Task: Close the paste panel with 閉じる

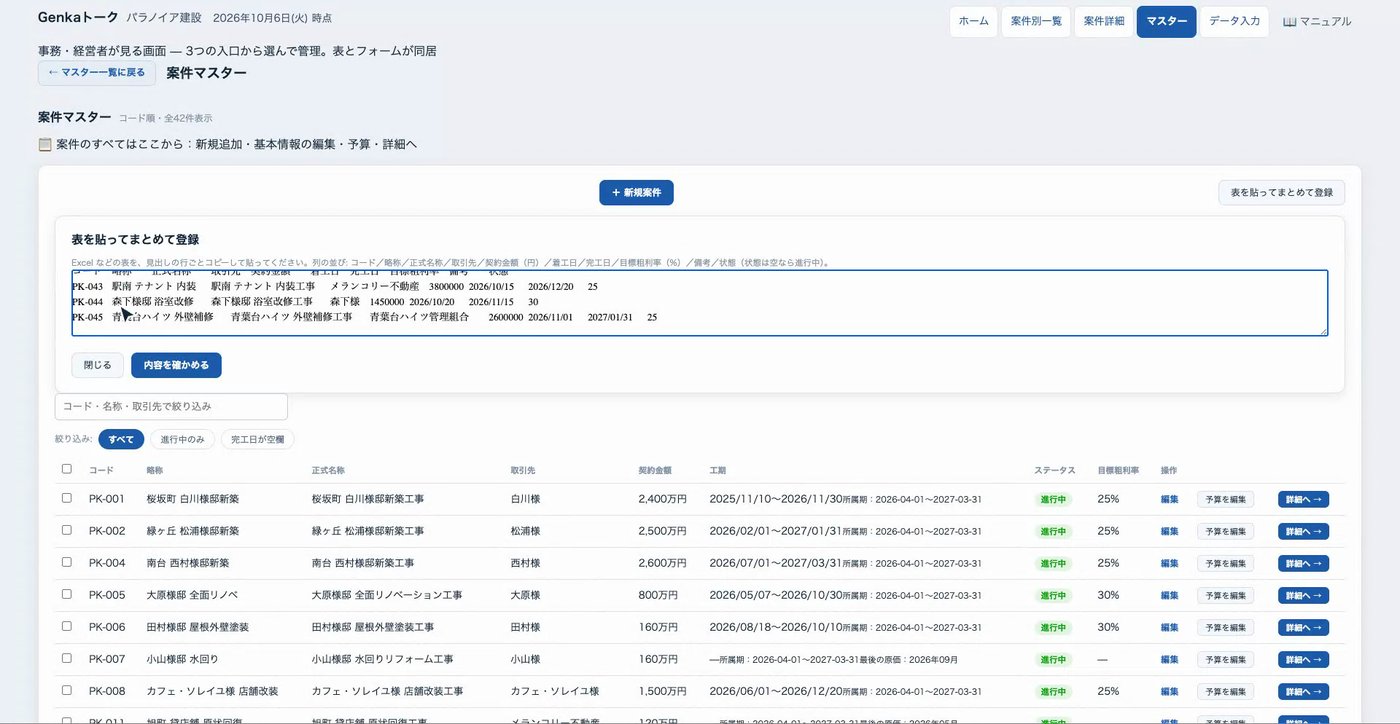Action: (x=98, y=365)
